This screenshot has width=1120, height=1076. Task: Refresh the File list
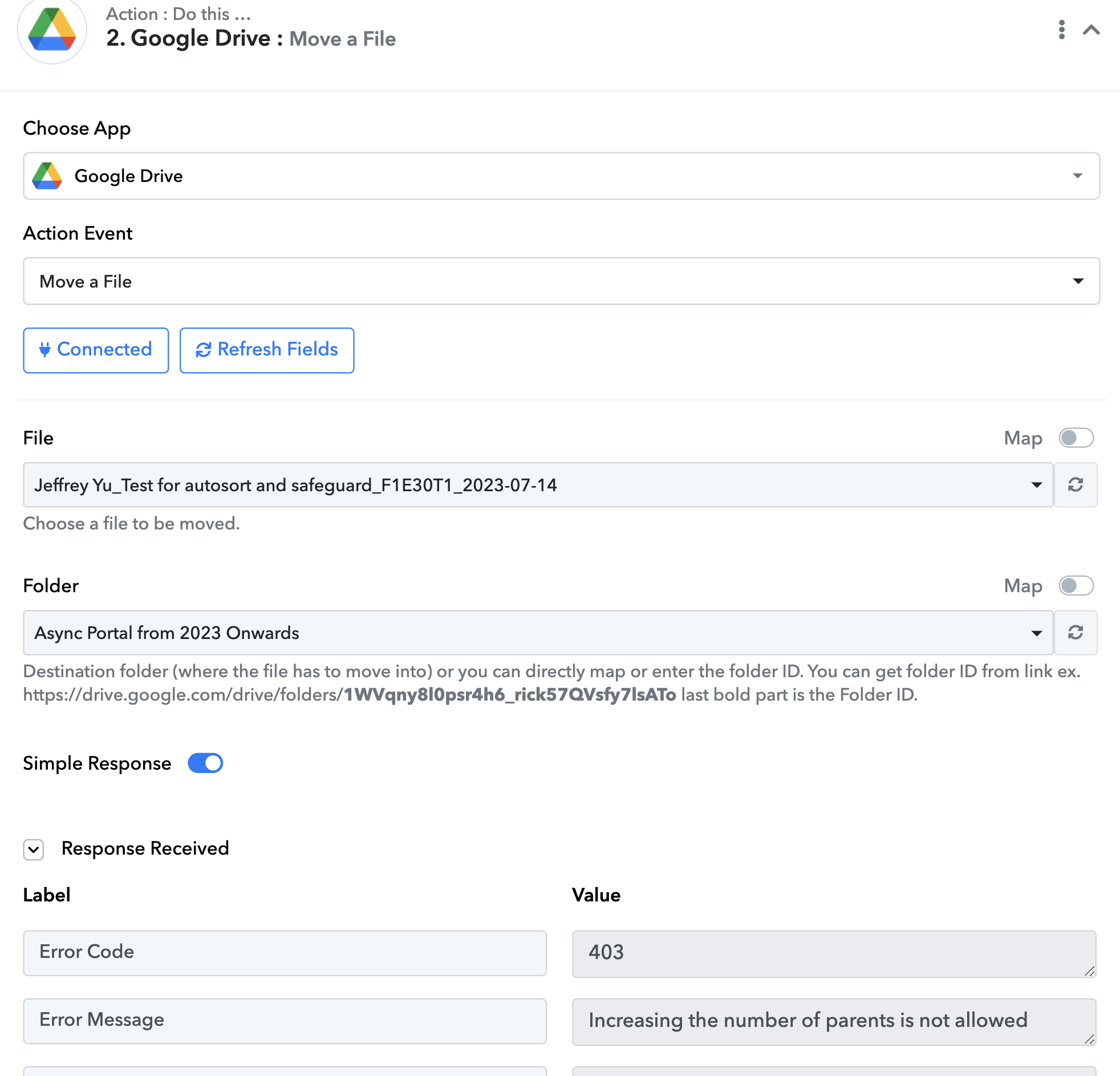pos(1076,485)
